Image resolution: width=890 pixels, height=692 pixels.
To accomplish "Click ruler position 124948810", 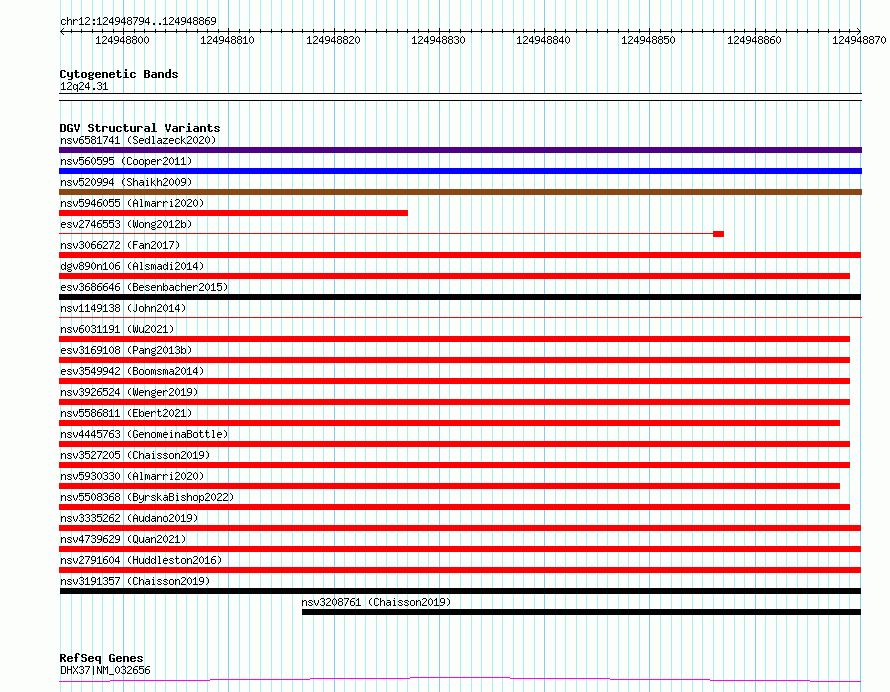I will point(227,40).
